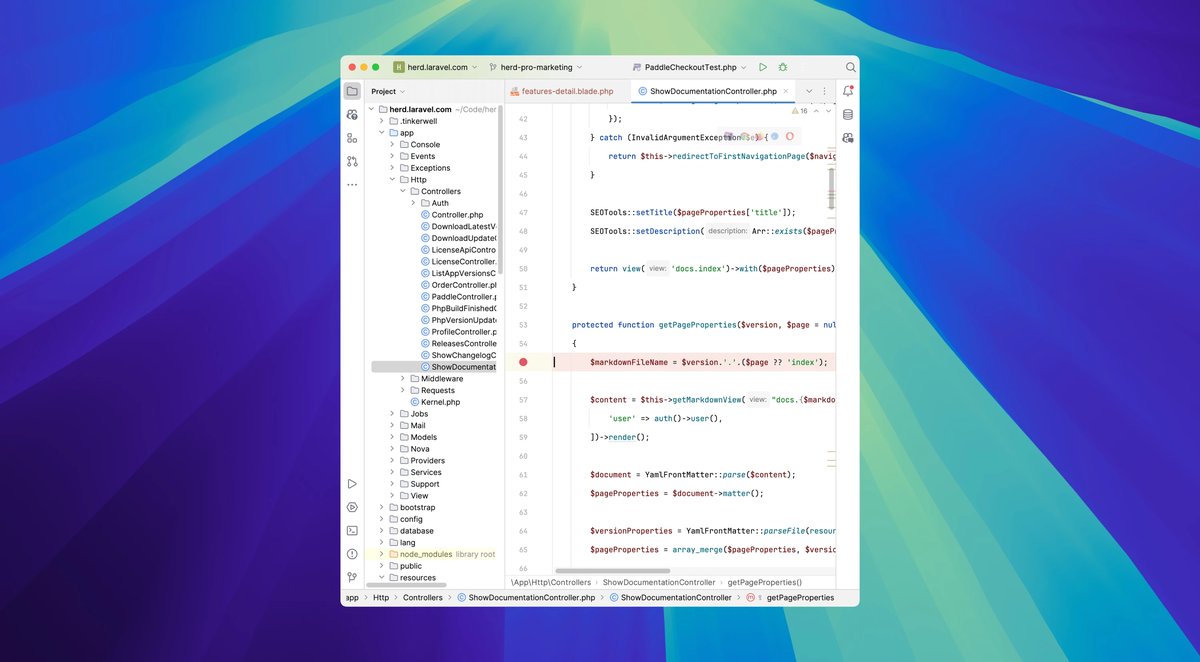Open the Structure tool window

pos(352,138)
